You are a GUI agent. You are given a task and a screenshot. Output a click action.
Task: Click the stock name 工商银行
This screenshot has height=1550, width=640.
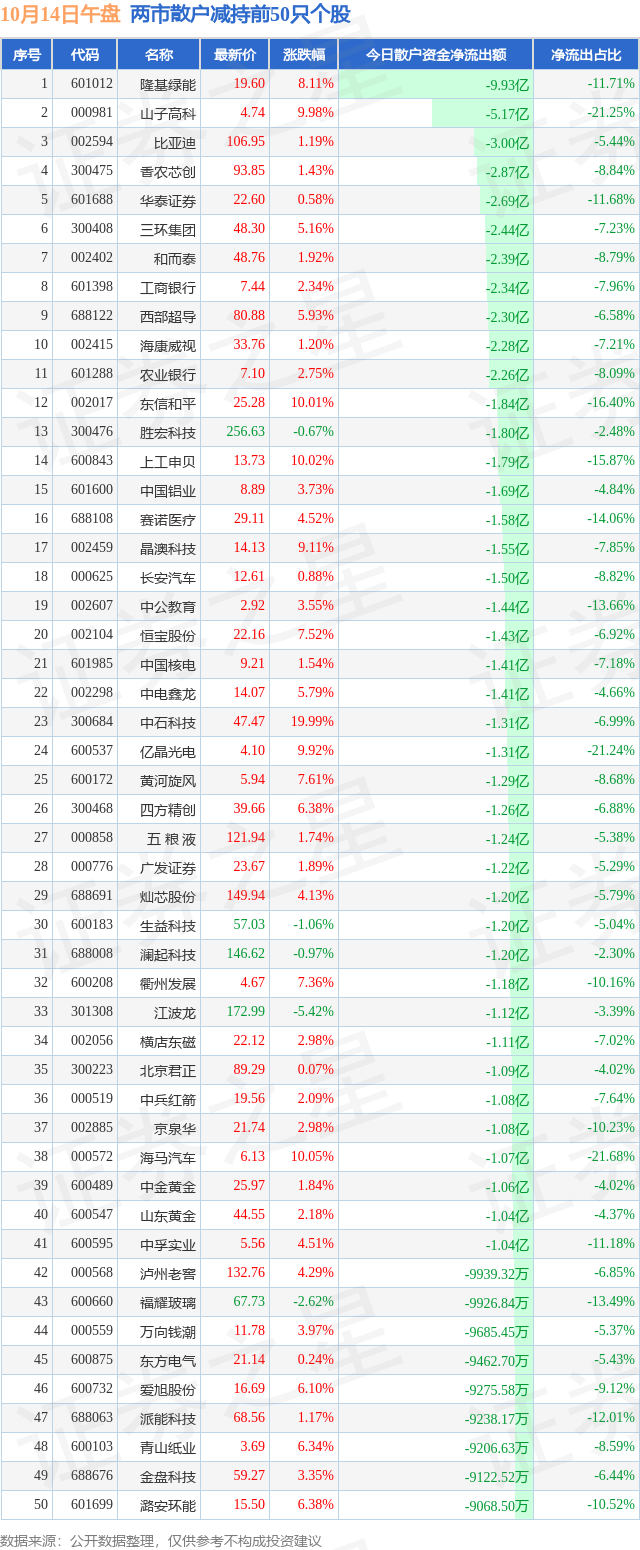click(x=168, y=287)
